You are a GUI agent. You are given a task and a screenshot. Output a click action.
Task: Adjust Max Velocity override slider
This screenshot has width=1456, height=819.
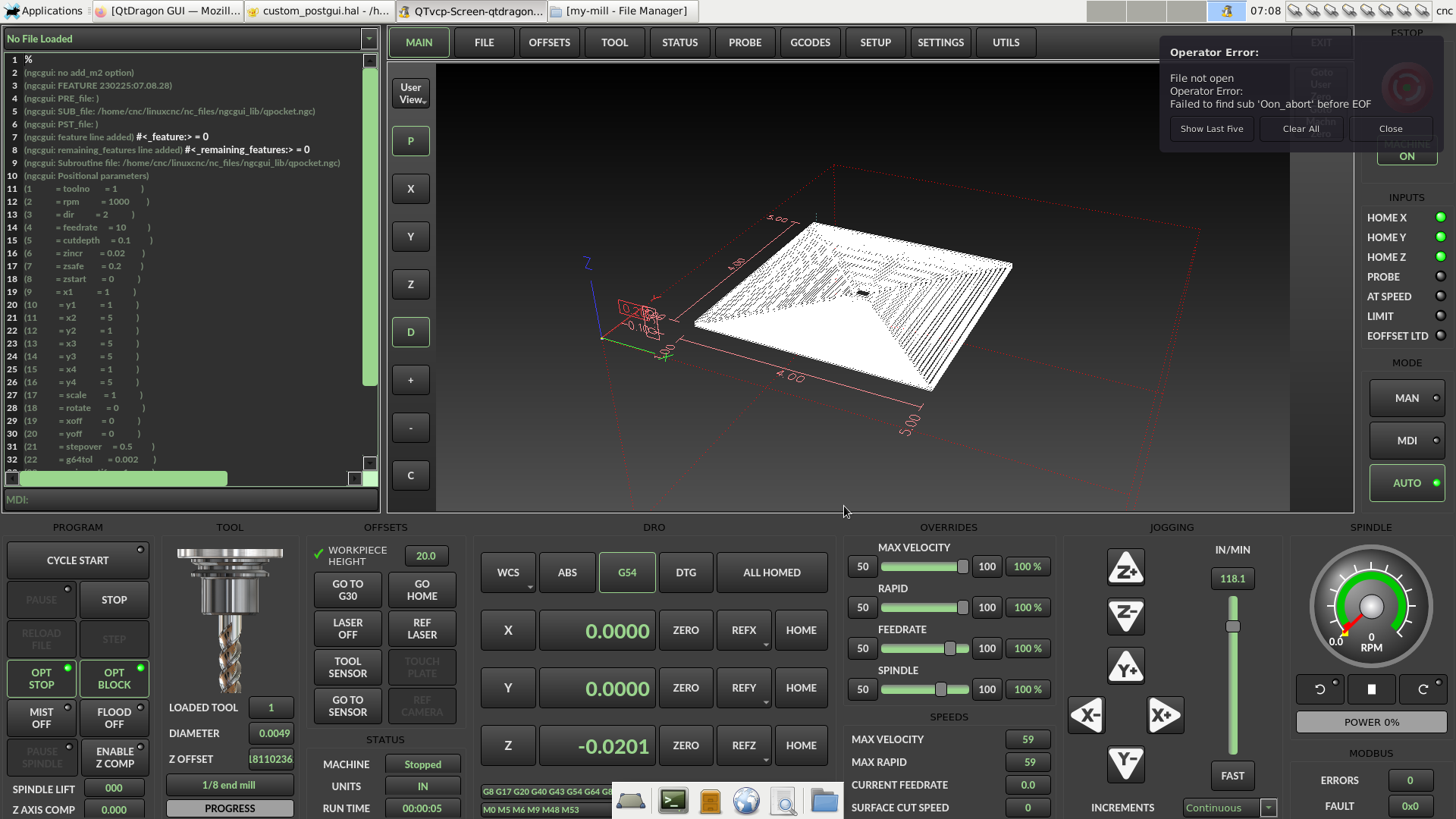pyautogui.click(x=924, y=566)
